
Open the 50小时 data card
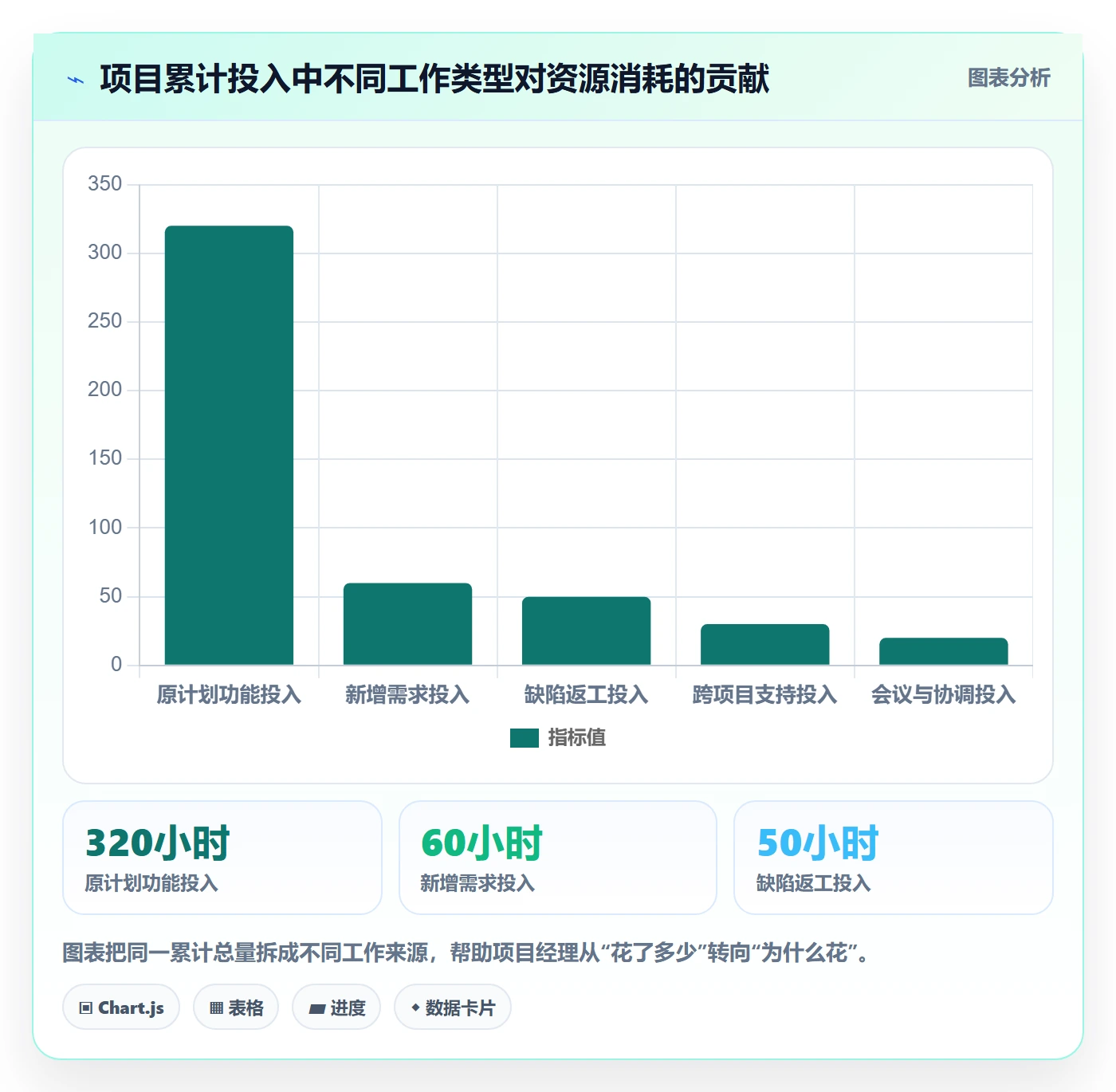pos(894,858)
